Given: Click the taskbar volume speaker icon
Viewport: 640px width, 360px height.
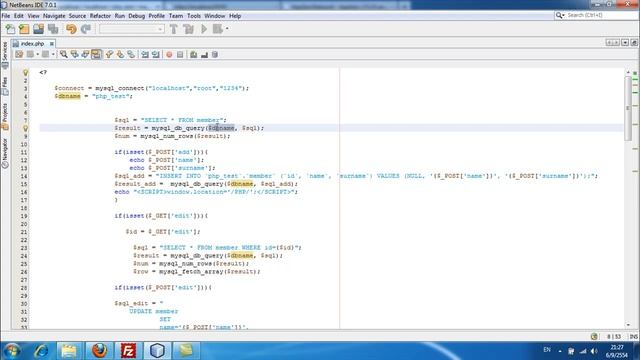Looking at the screenshot, I should click(x=594, y=351).
